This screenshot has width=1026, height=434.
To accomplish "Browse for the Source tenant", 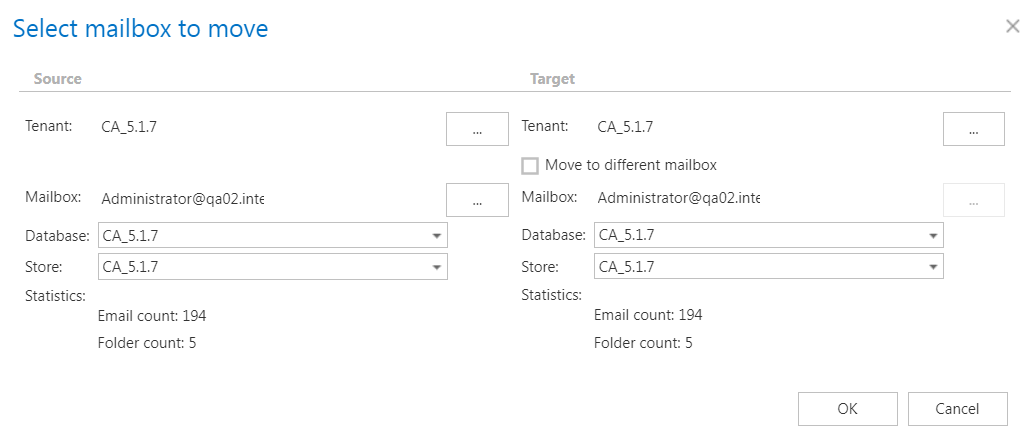I will tap(477, 129).
